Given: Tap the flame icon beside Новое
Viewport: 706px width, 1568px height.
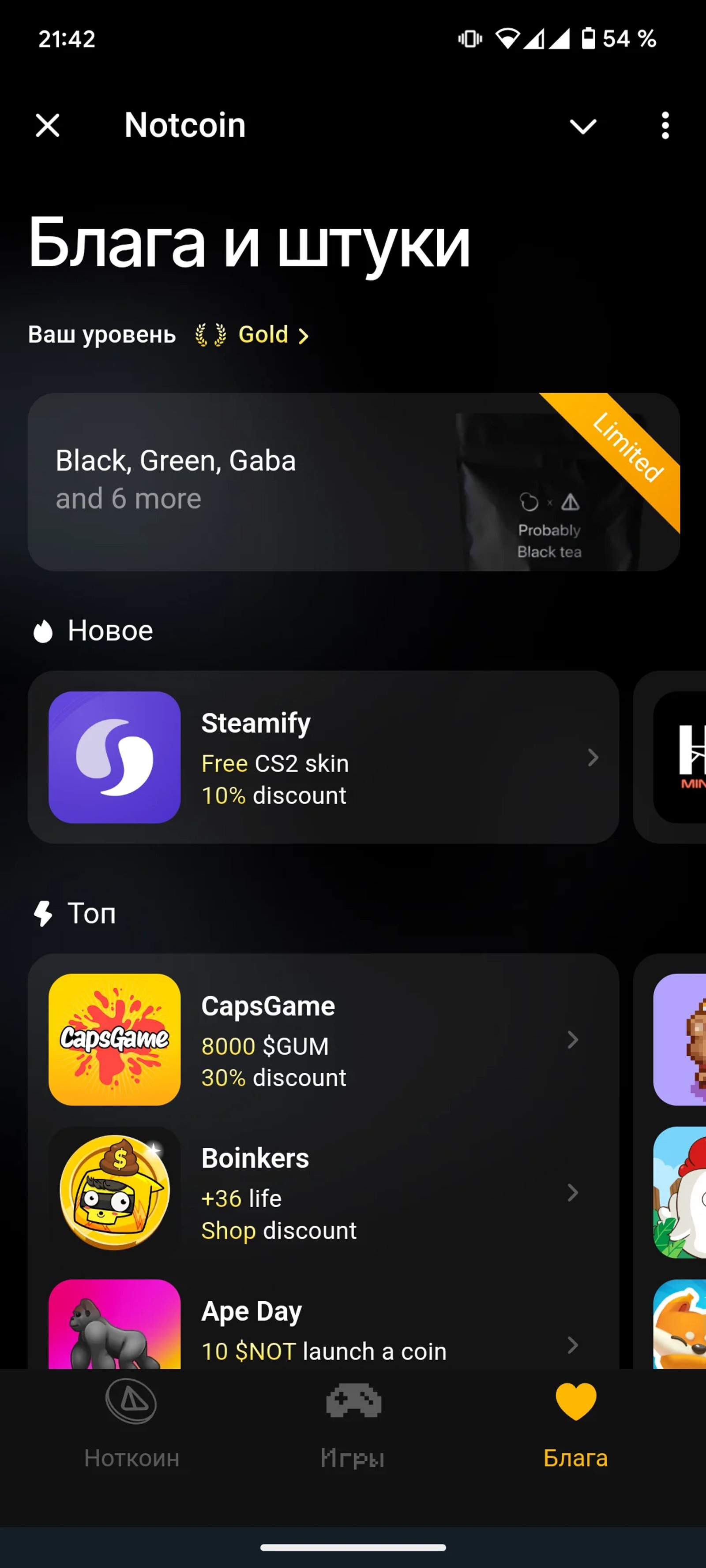Looking at the screenshot, I should (43, 631).
